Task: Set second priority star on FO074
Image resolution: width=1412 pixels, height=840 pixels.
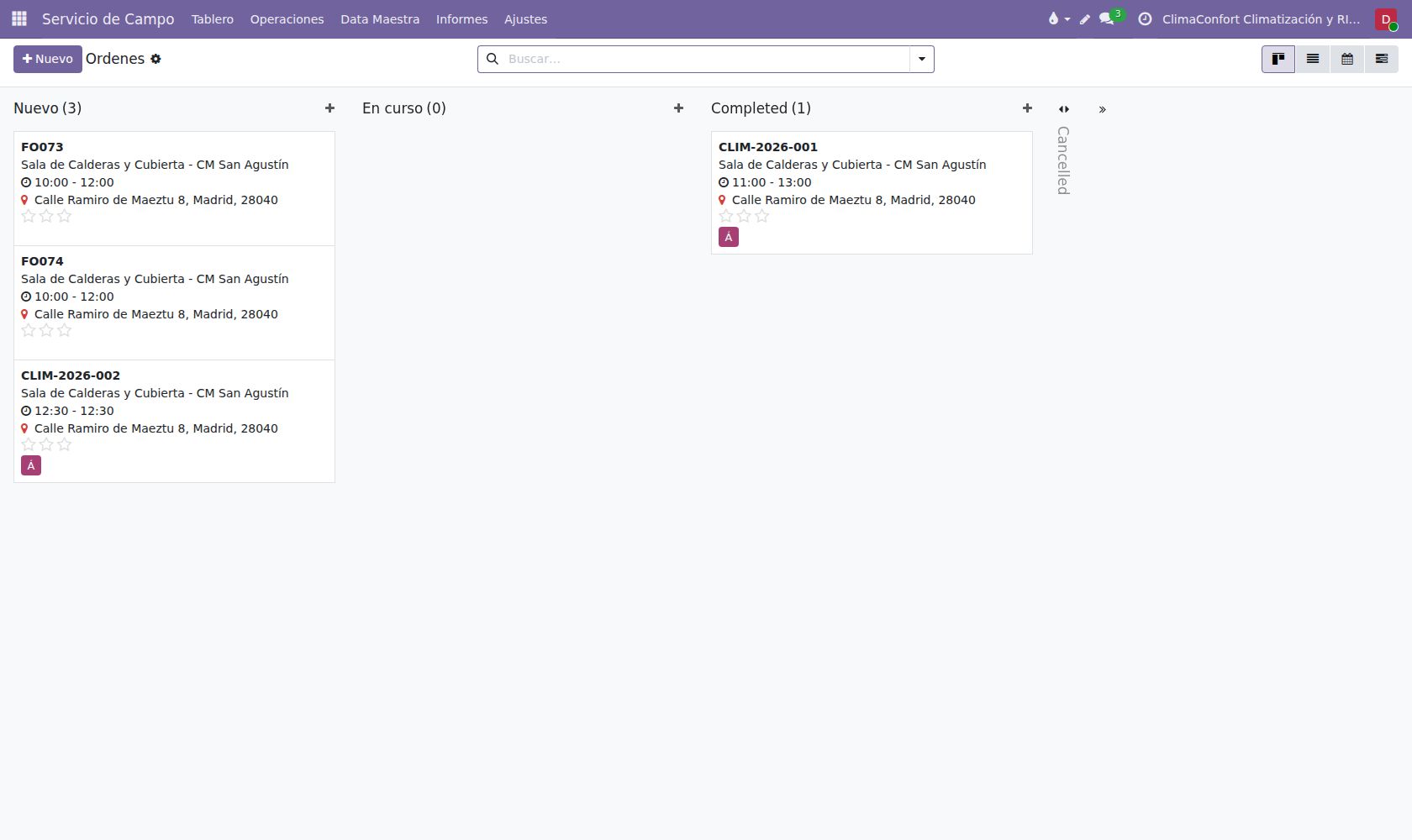Action: pyautogui.click(x=46, y=331)
